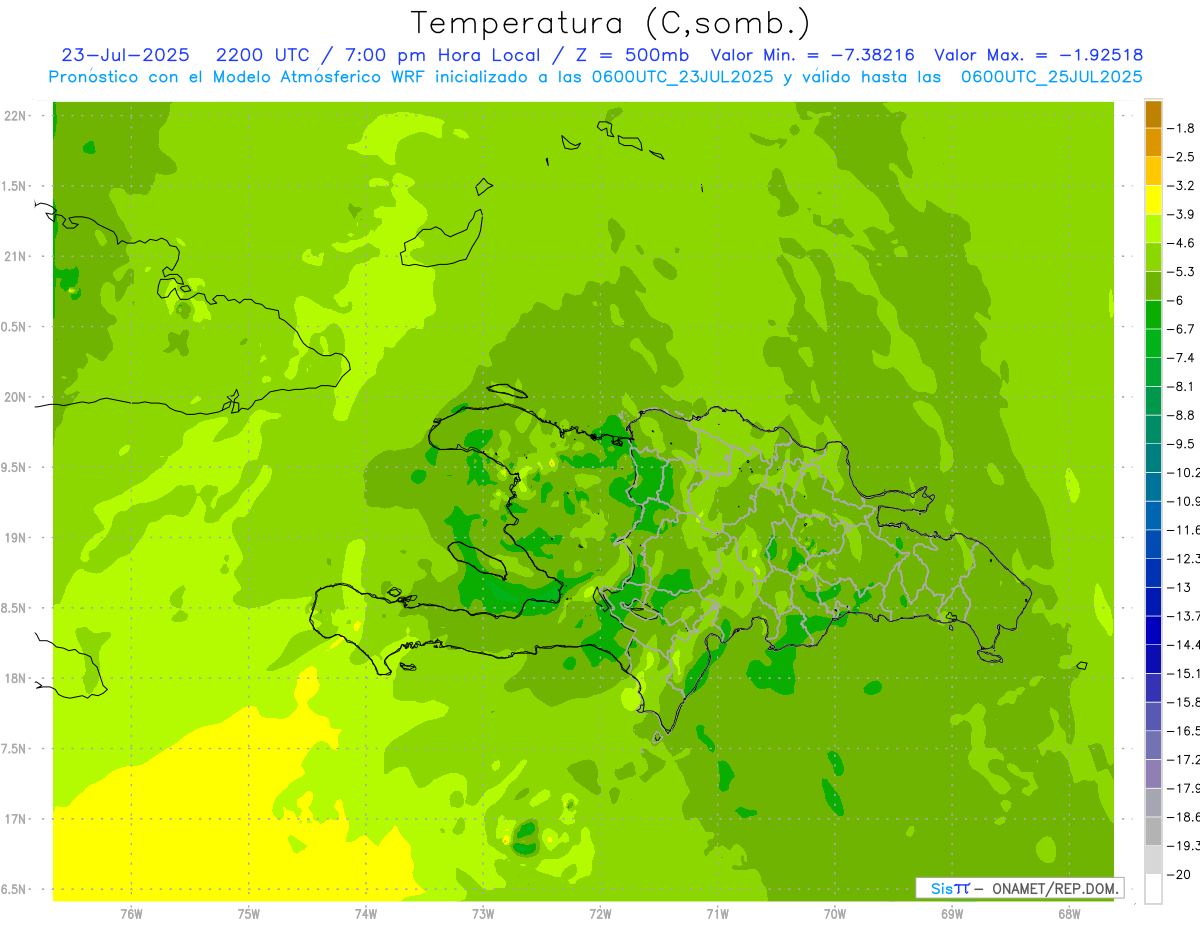Click the -13 colorbar value
The width and height of the screenshot is (1200, 927).
tap(1178, 587)
